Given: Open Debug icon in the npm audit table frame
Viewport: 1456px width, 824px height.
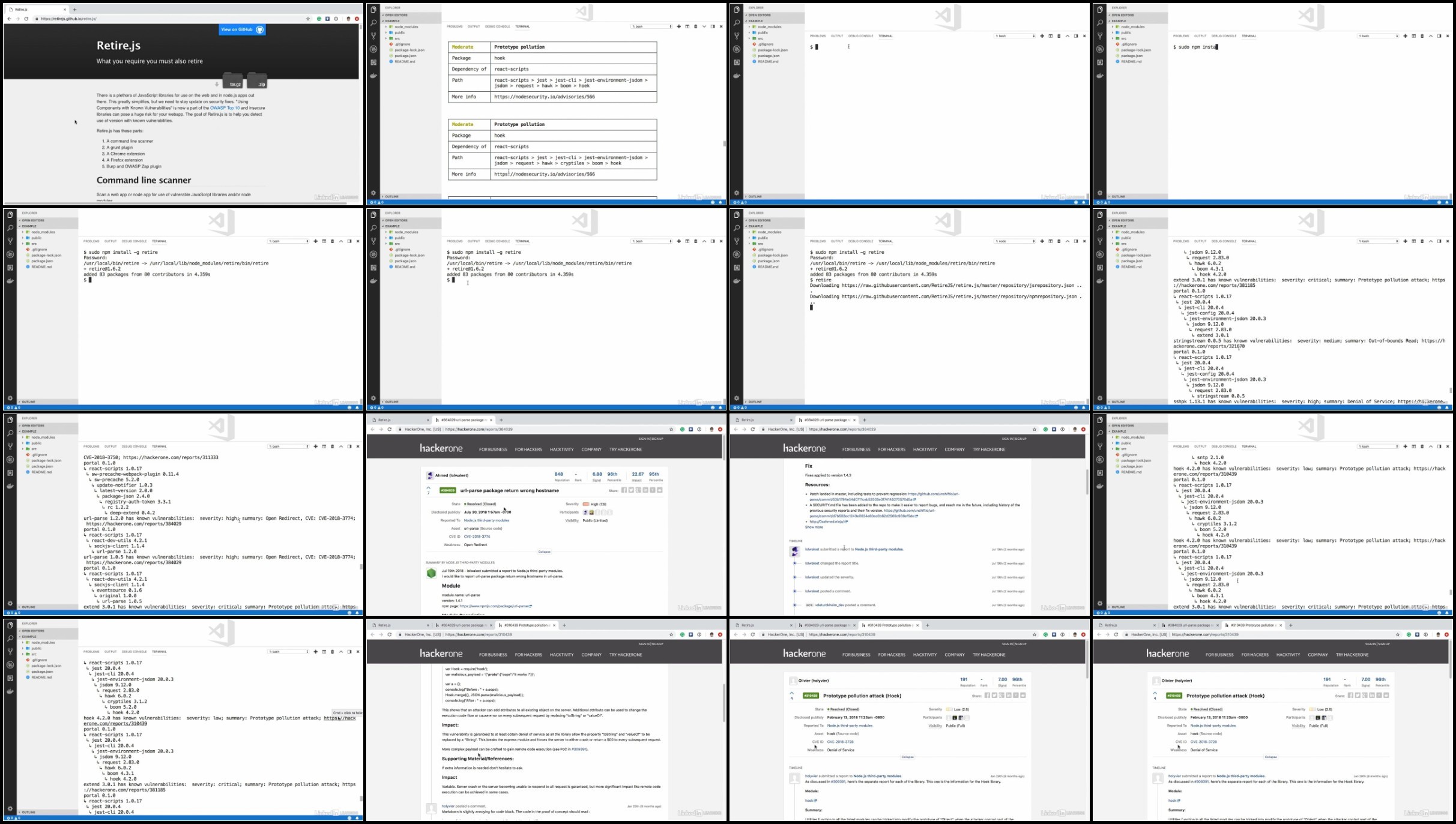Looking at the screenshot, I should (x=373, y=49).
